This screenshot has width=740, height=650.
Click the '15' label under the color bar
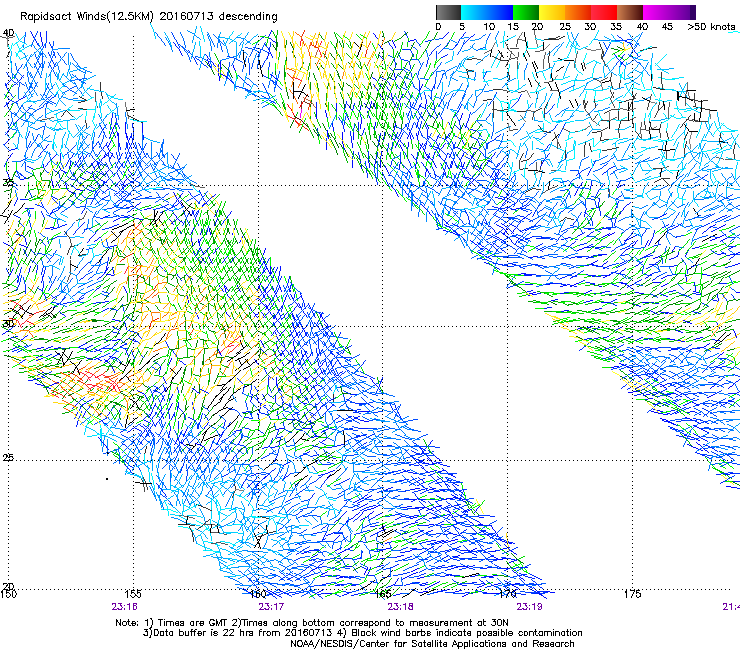(513, 26)
